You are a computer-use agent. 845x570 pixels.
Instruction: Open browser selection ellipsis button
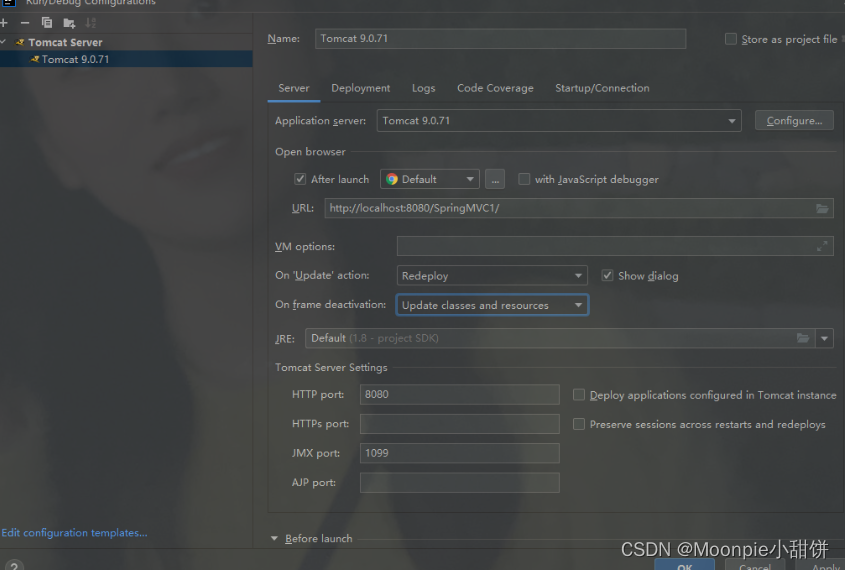coord(495,179)
